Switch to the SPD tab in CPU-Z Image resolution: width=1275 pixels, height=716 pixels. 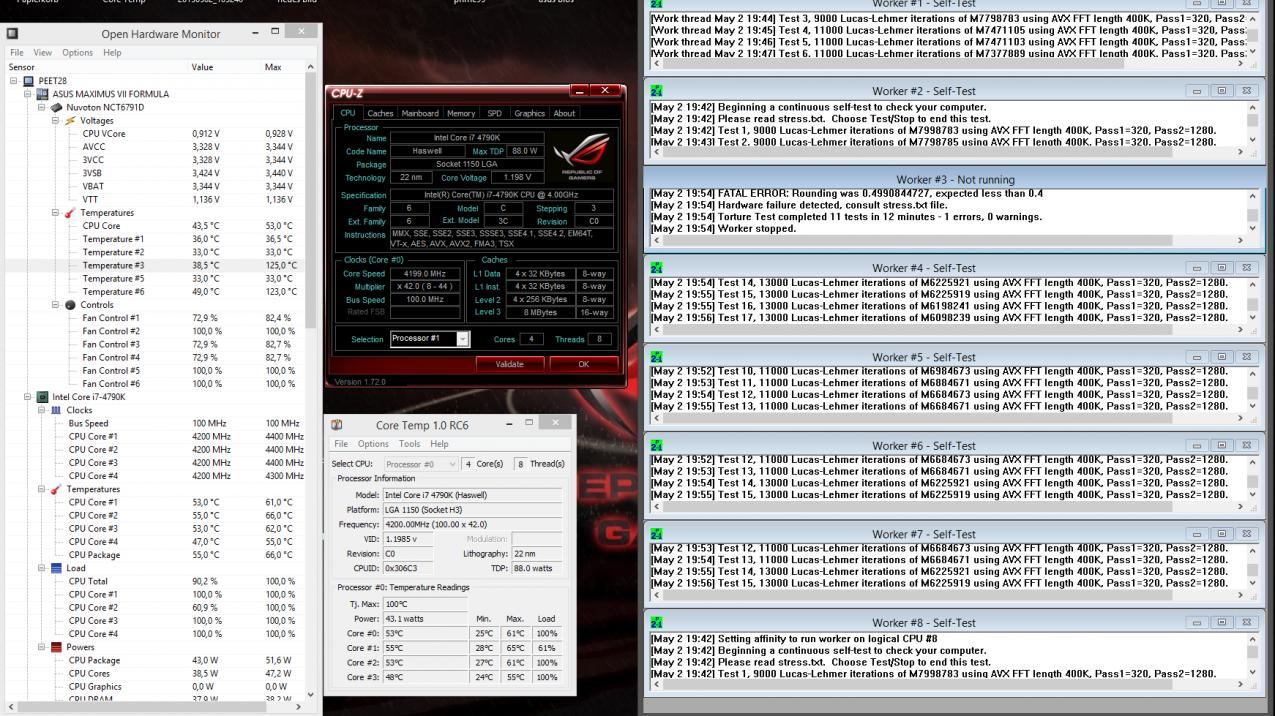[494, 113]
